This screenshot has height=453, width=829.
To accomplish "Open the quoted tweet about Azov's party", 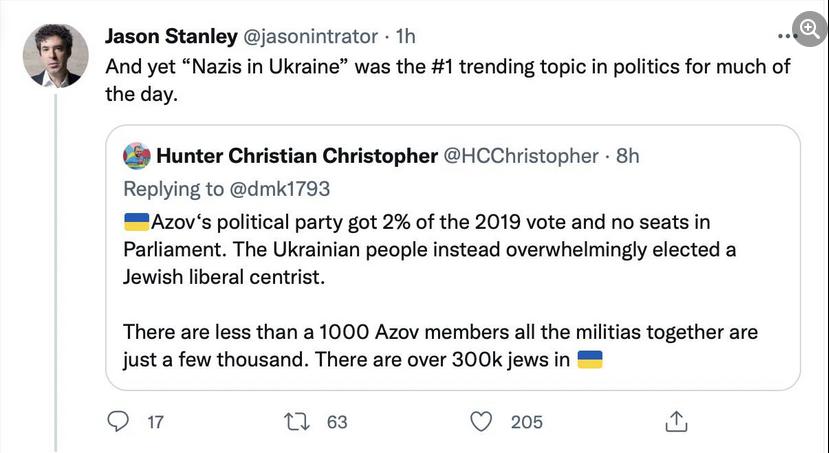I will pos(453,258).
